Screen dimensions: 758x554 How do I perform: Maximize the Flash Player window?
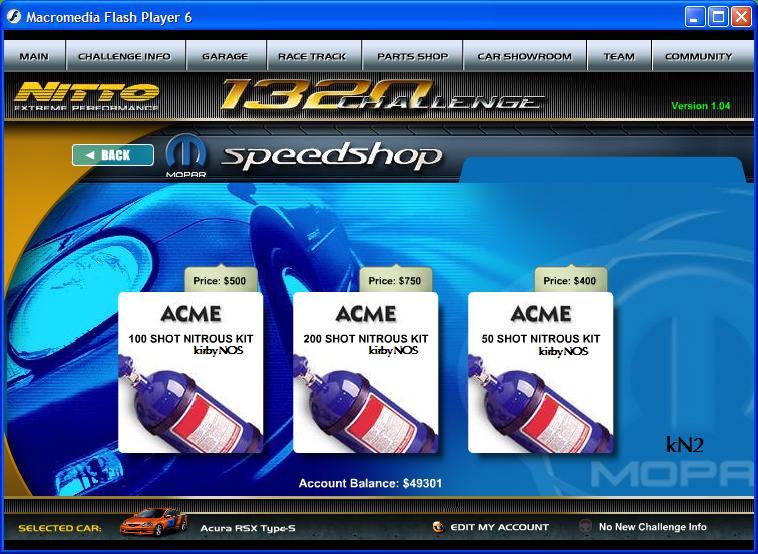(718, 17)
